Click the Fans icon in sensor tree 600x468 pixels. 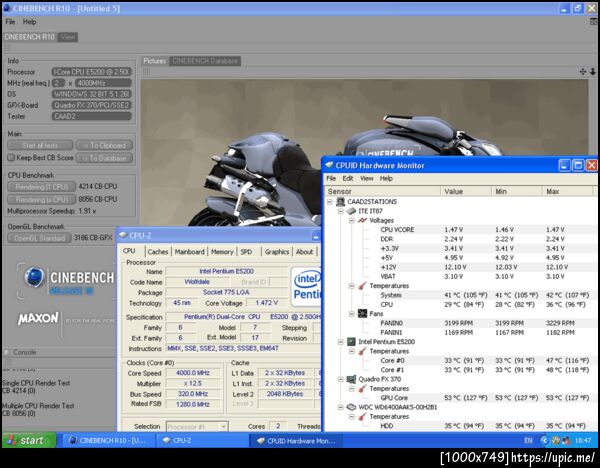pos(362,314)
